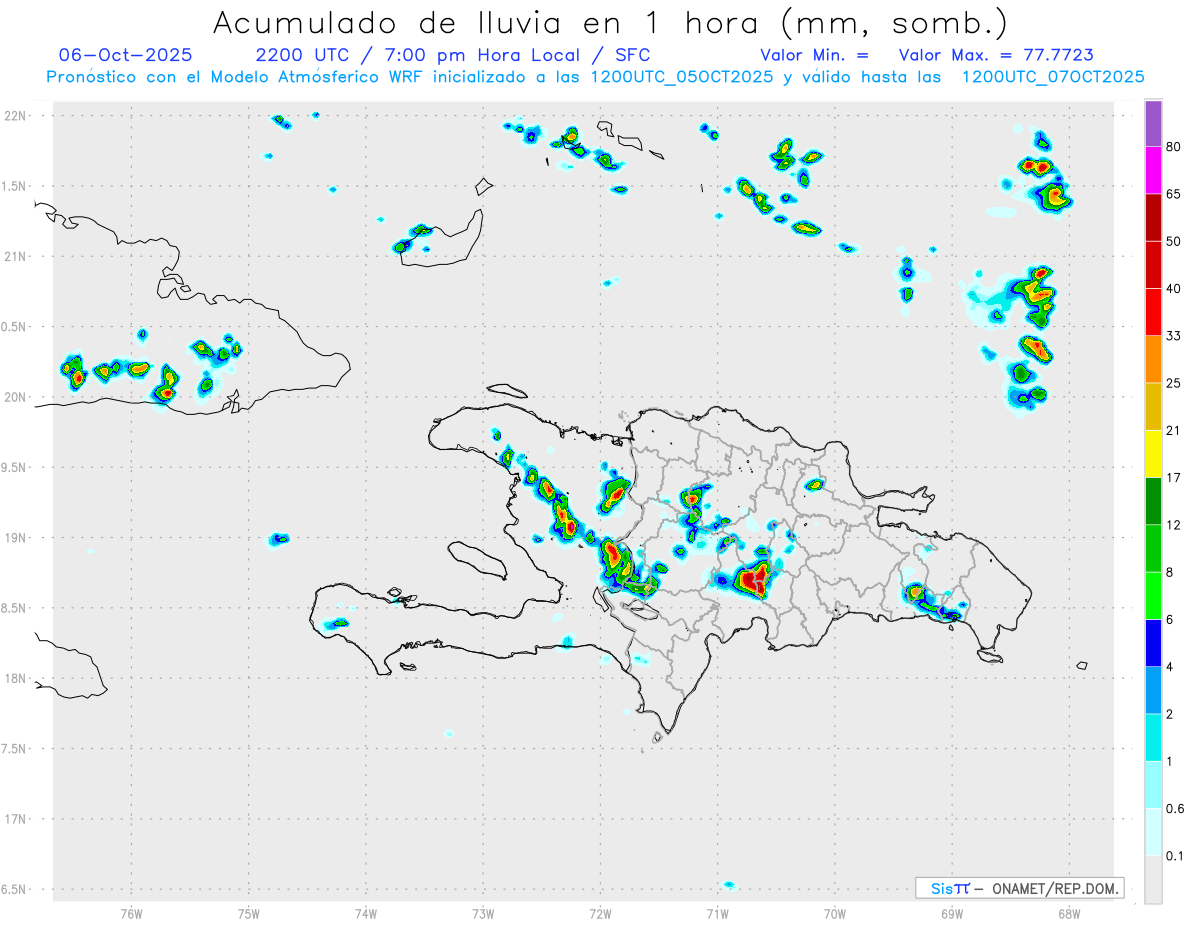Select the '74W' longitude label
This screenshot has width=1200, height=927.
point(366,914)
